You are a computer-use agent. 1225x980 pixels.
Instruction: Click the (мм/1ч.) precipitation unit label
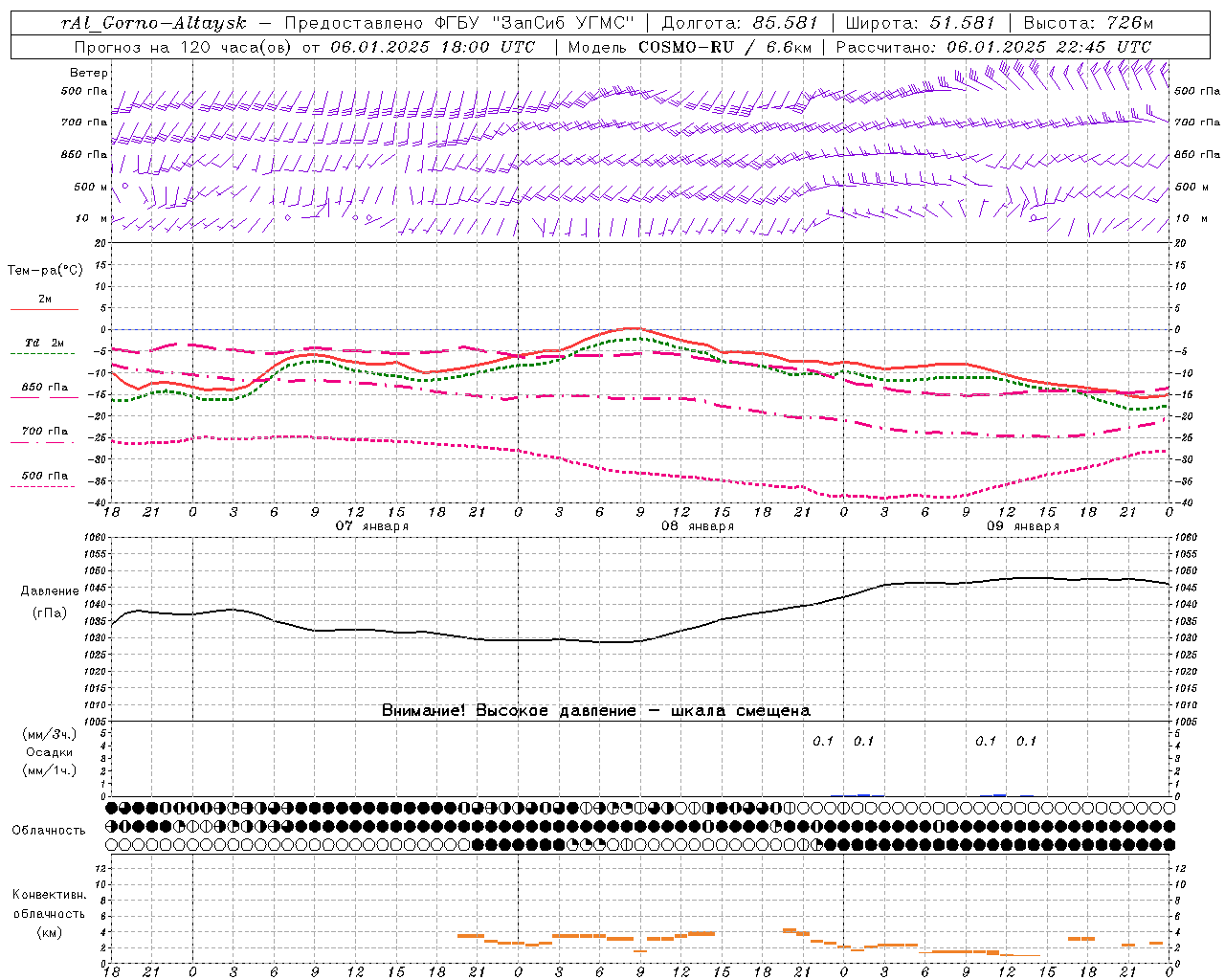[50, 770]
